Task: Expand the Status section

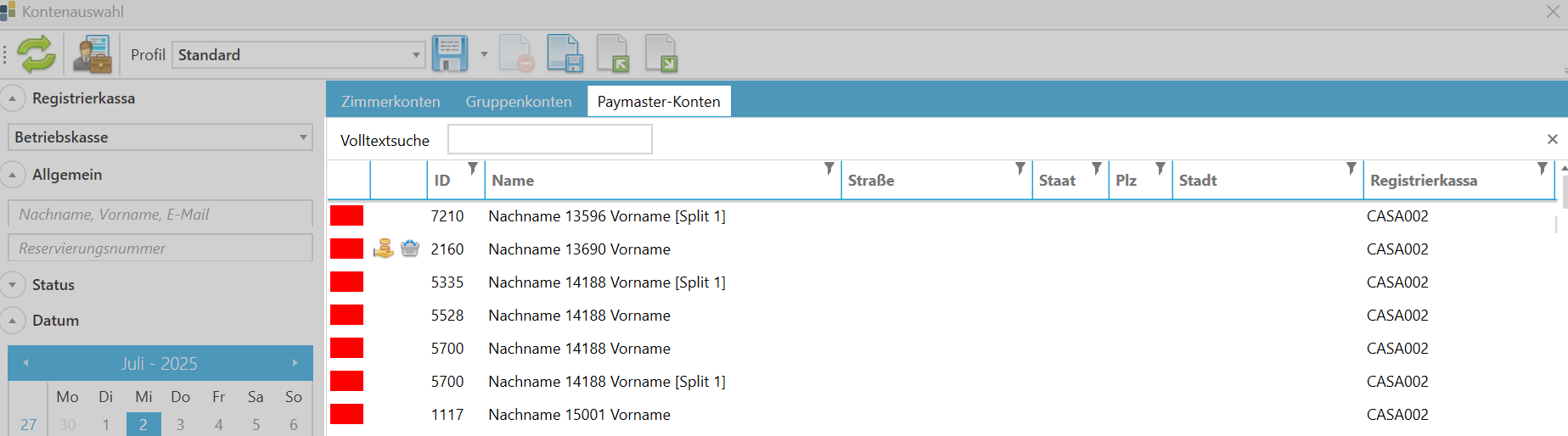Action: pos(12,285)
